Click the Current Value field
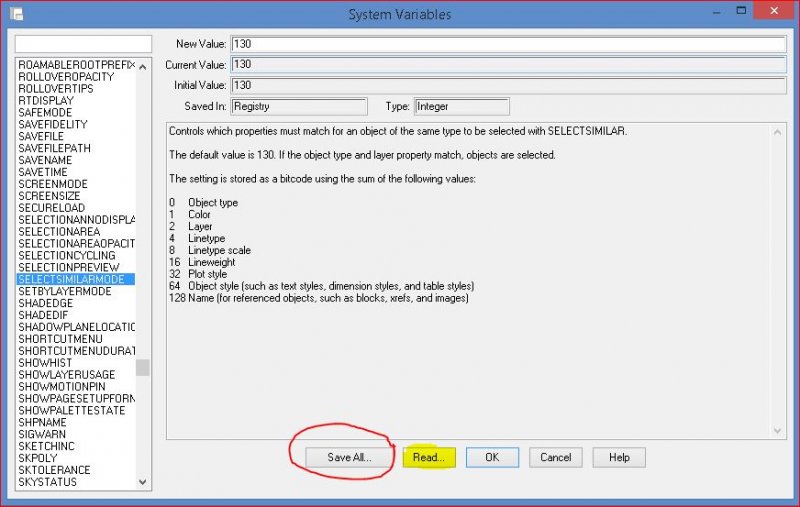 pyautogui.click(x=508, y=64)
